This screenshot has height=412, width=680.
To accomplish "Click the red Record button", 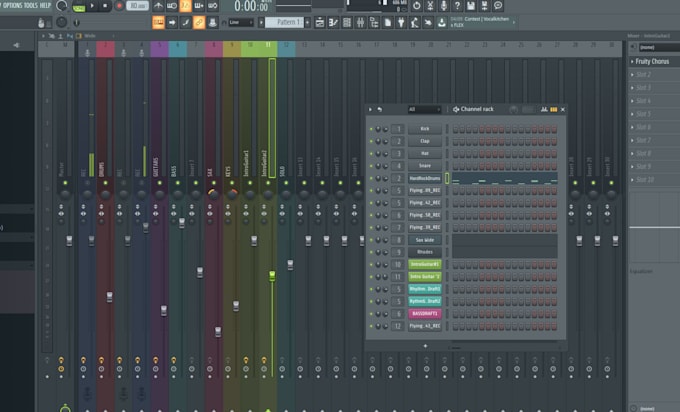I will pyautogui.click(x=120, y=6).
